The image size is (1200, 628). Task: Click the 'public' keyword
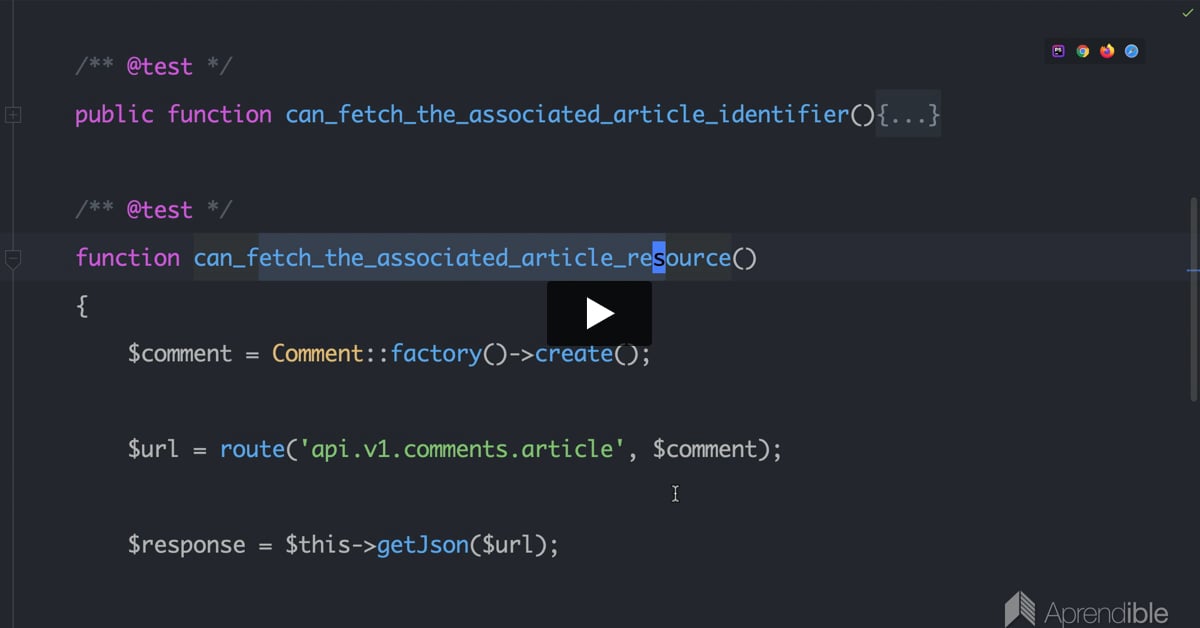coord(114,114)
